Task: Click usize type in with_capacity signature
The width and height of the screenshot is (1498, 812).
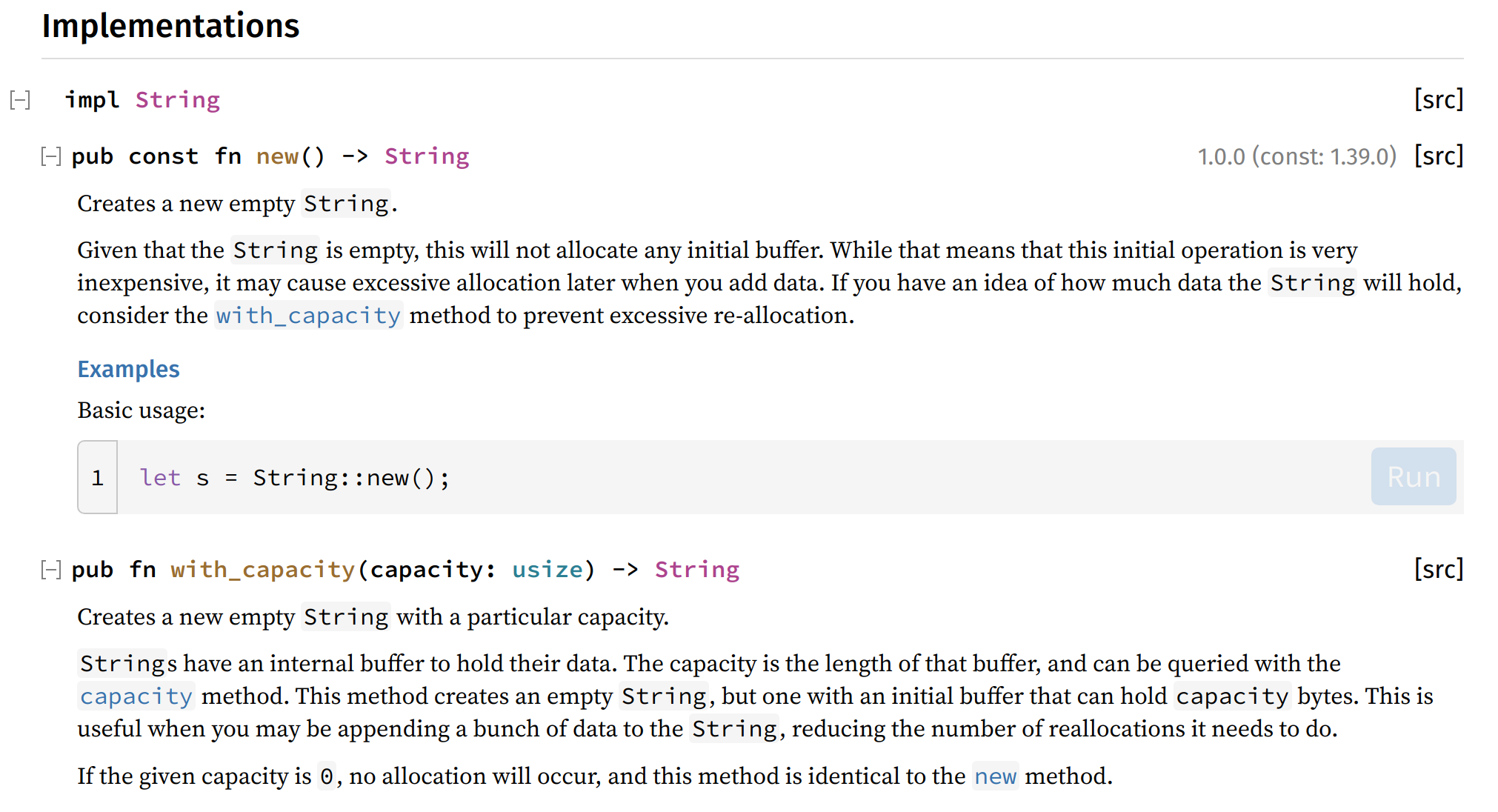Action: coord(547,570)
